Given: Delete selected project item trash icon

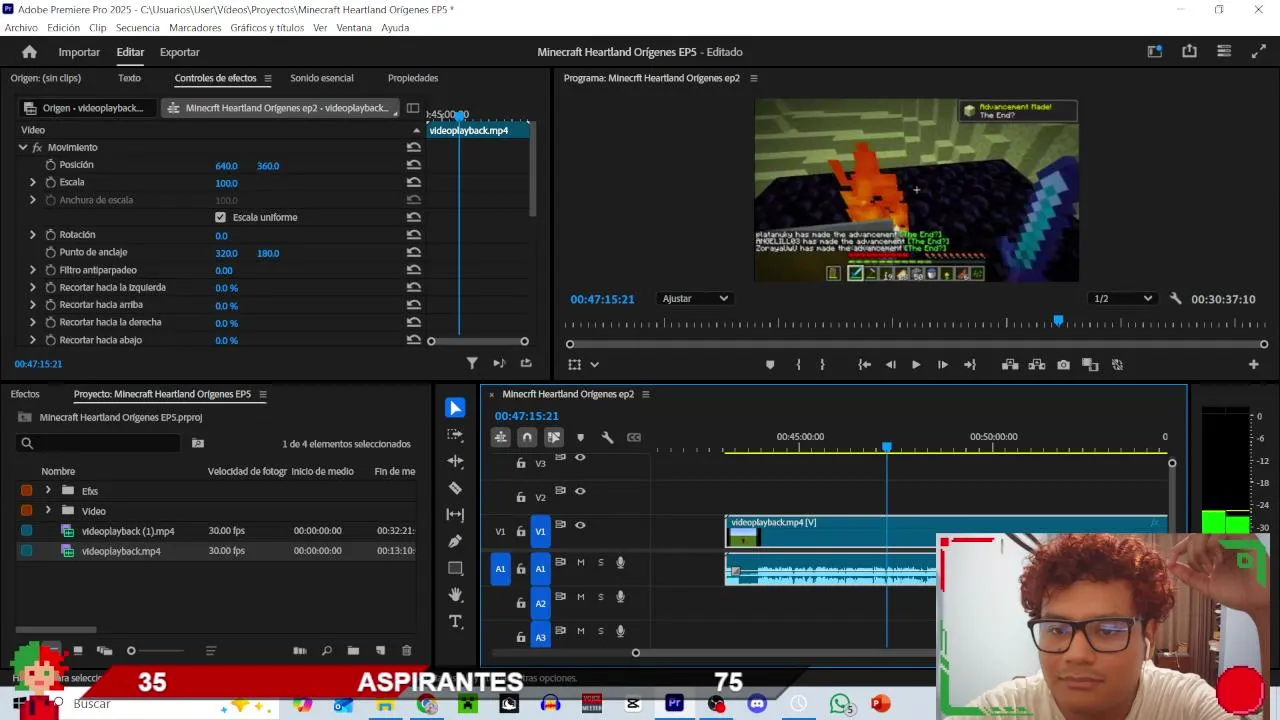Looking at the screenshot, I should (x=406, y=651).
